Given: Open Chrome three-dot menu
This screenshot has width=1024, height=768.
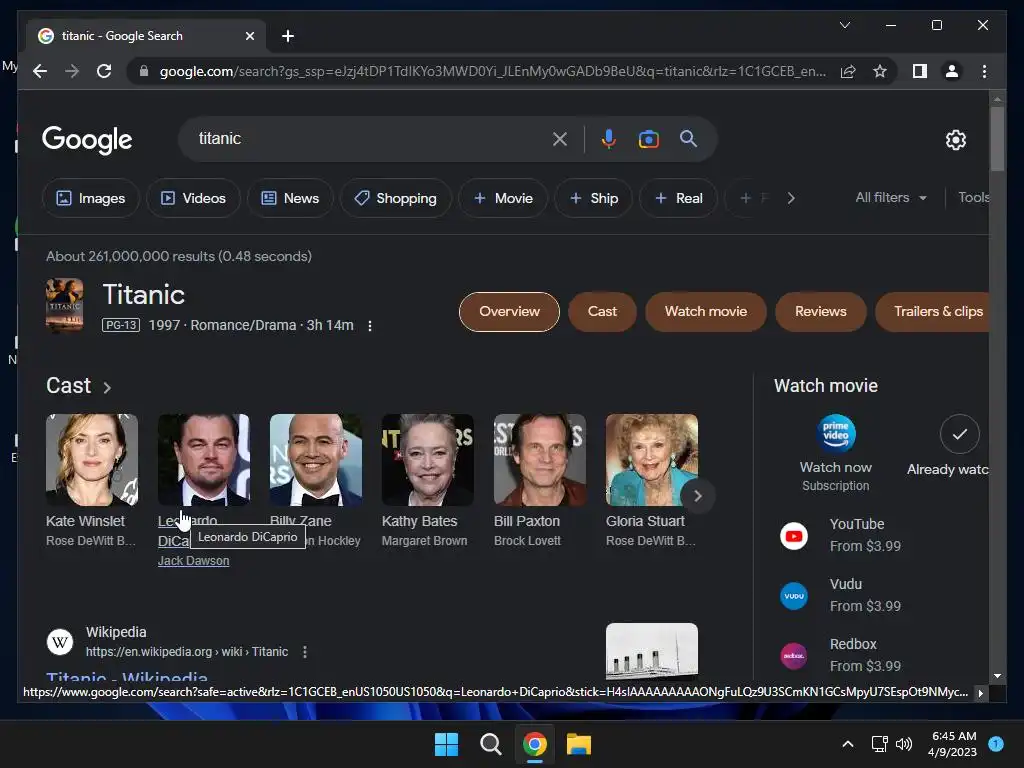Looking at the screenshot, I should [984, 71].
